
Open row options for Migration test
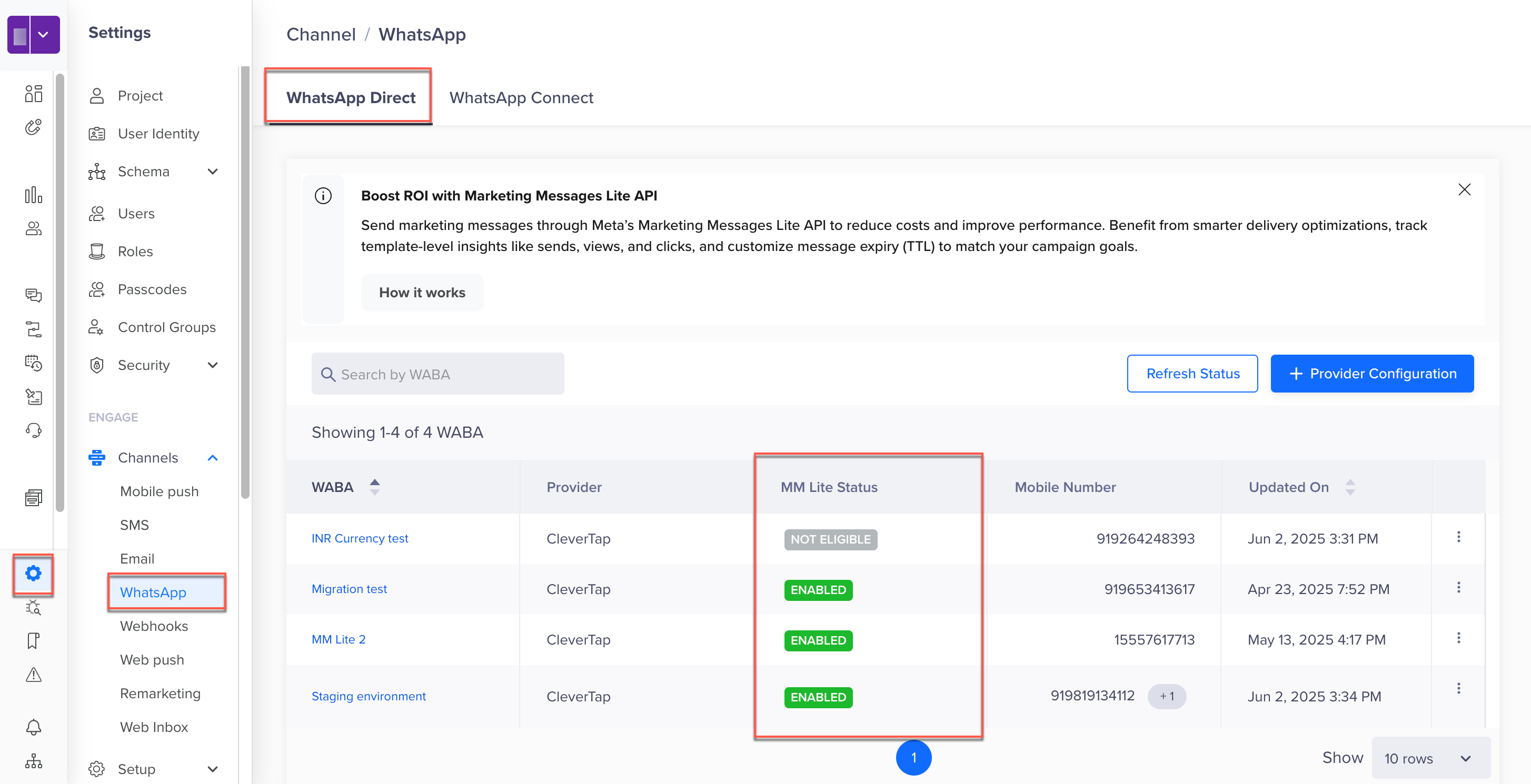point(1458,588)
